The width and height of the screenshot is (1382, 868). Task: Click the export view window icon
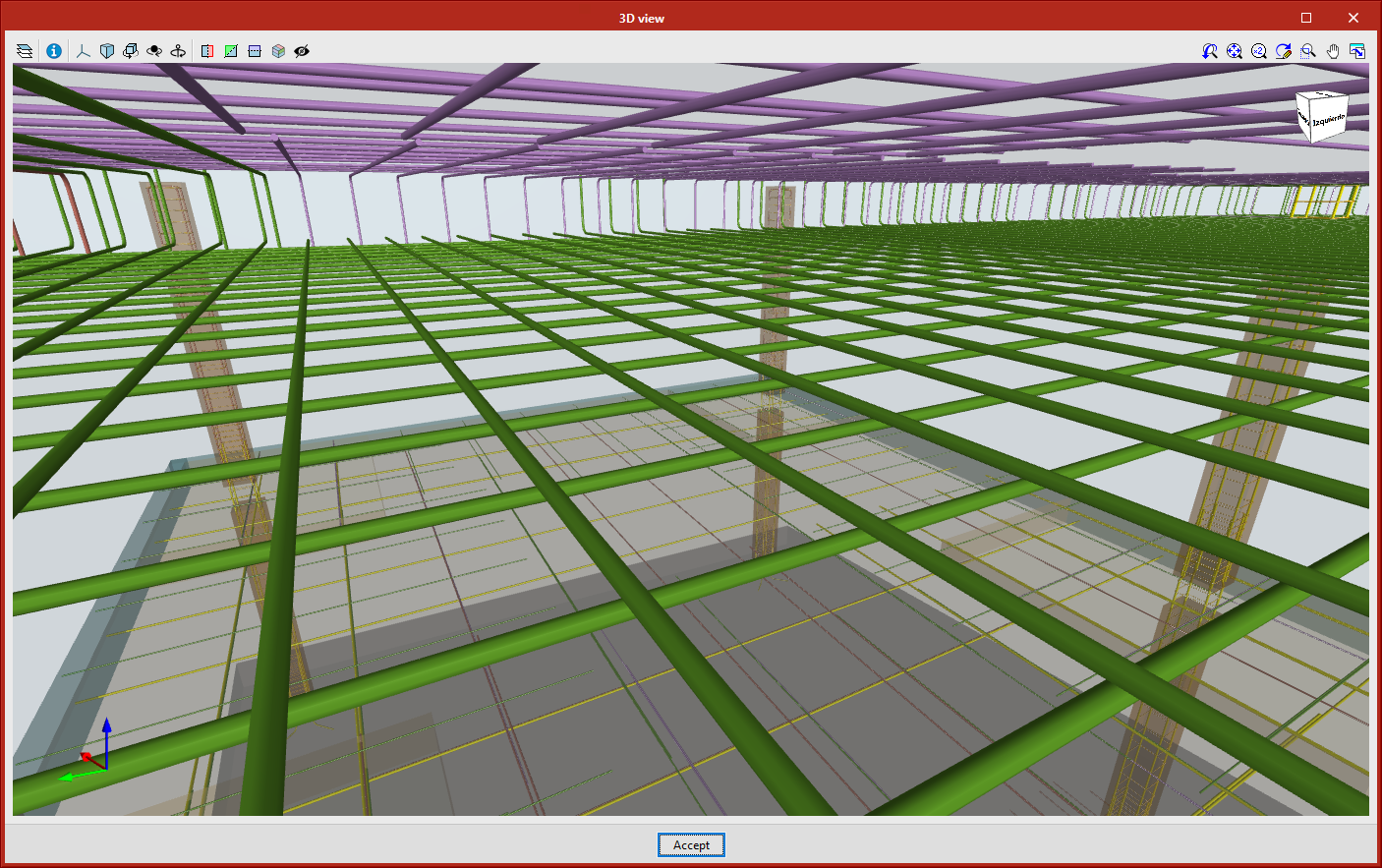(x=1357, y=51)
